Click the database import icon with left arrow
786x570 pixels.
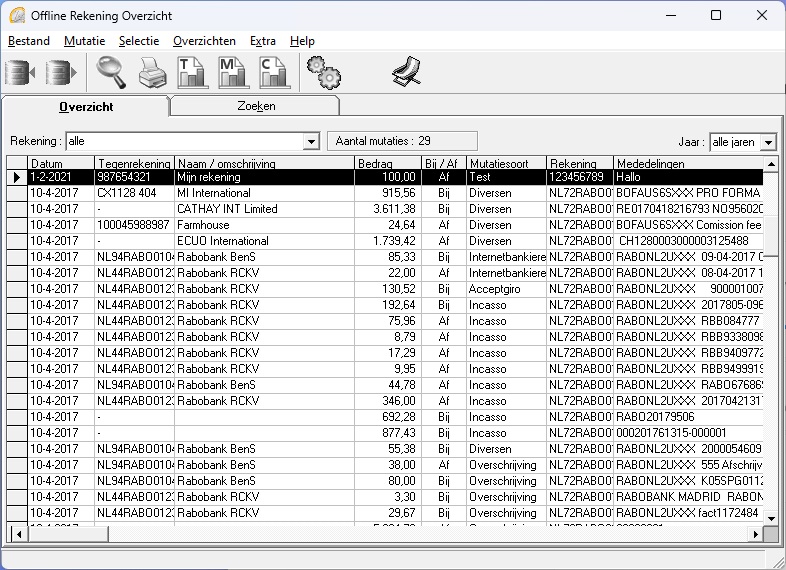20,73
